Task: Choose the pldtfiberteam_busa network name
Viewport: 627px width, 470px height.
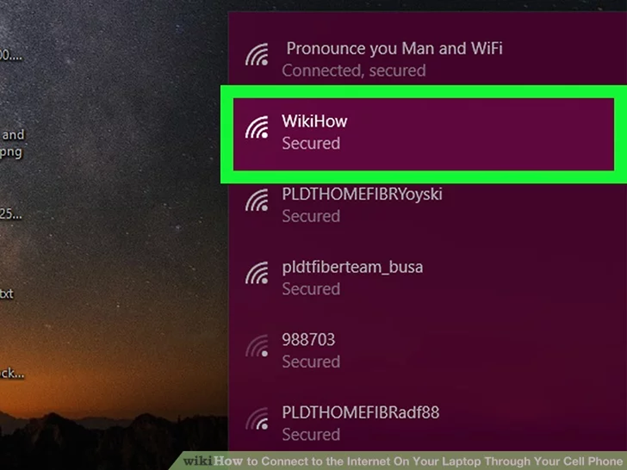Action: point(352,267)
